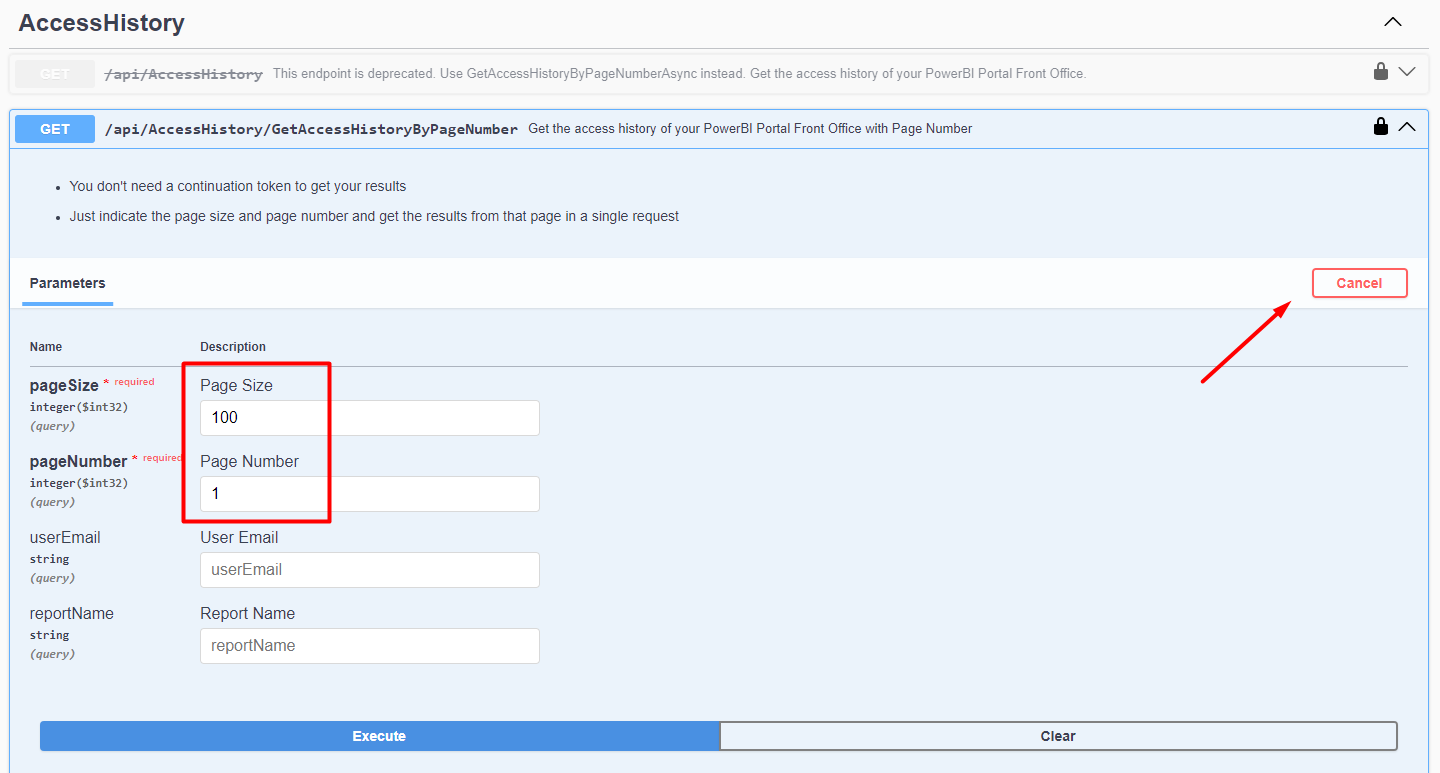The image size is (1440, 773).
Task: Click the GET badge on the deprecated endpoint
Action: click(54, 73)
